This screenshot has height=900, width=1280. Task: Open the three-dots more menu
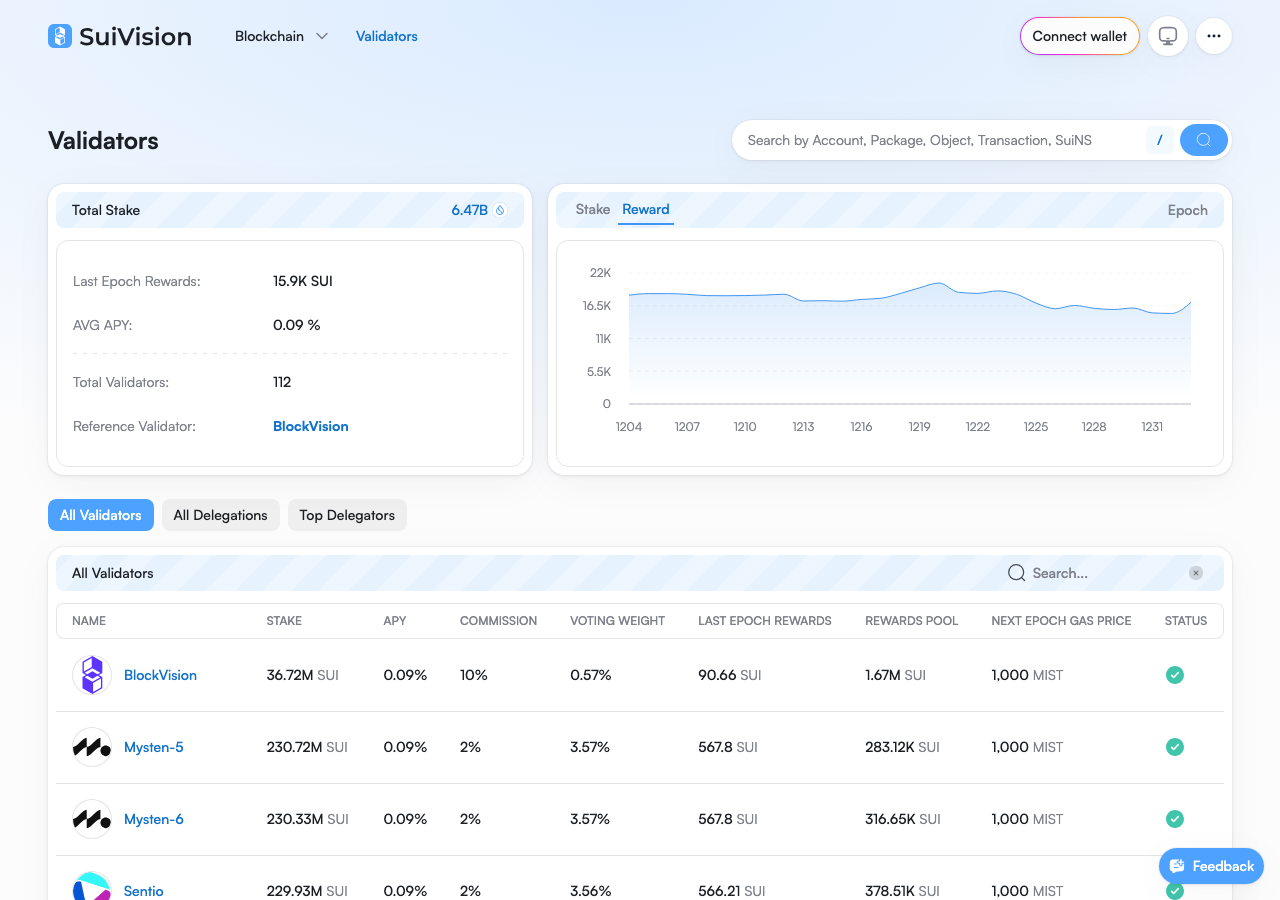(x=1214, y=36)
